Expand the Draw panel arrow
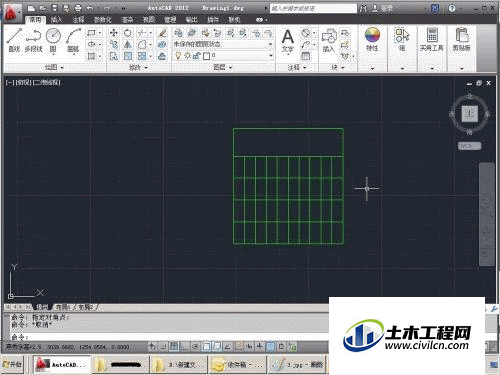Screen dimensions: 500x375 62,68
